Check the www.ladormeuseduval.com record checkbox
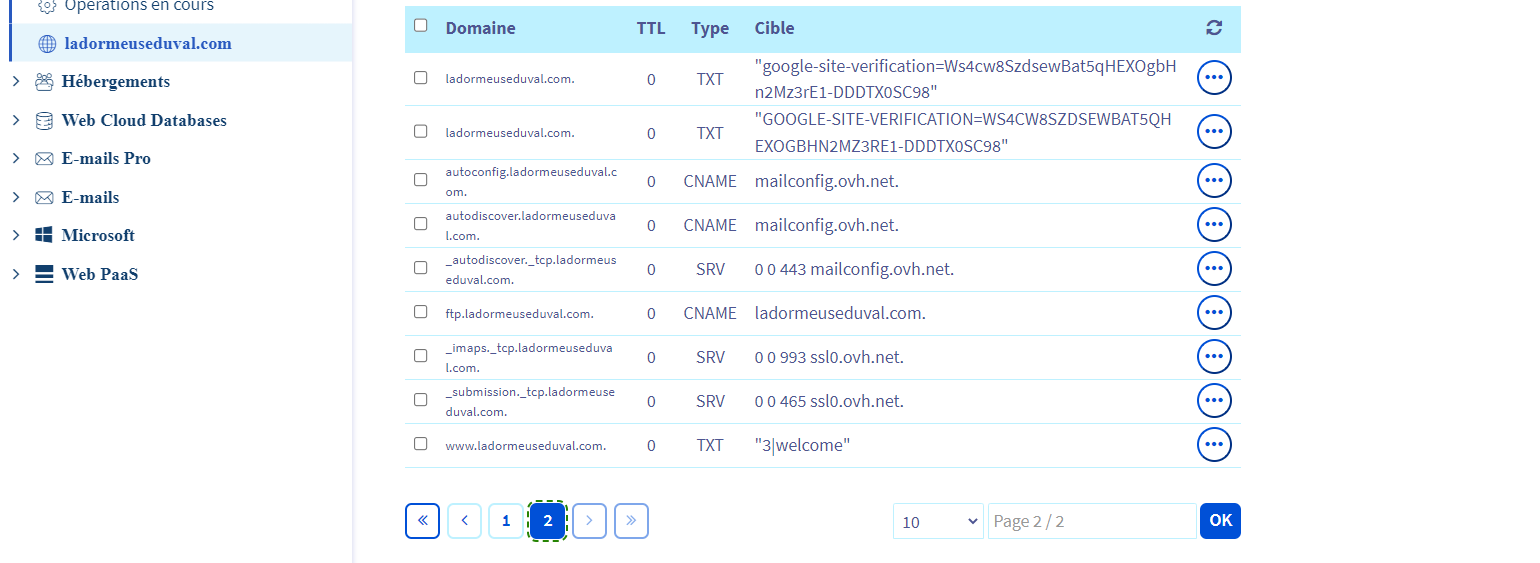Viewport: 1540px width, 563px height. coord(421,444)
